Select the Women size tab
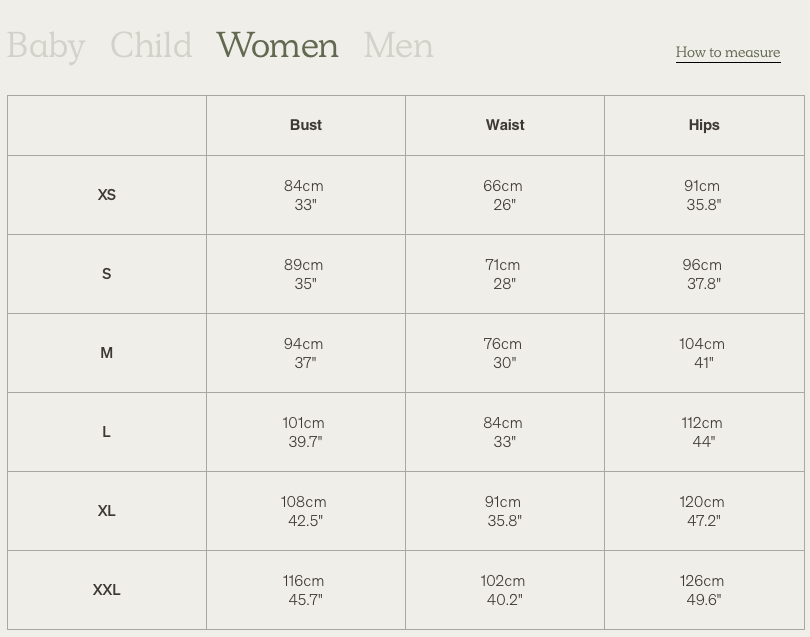810x637 pixels. (x=277, y=45)
